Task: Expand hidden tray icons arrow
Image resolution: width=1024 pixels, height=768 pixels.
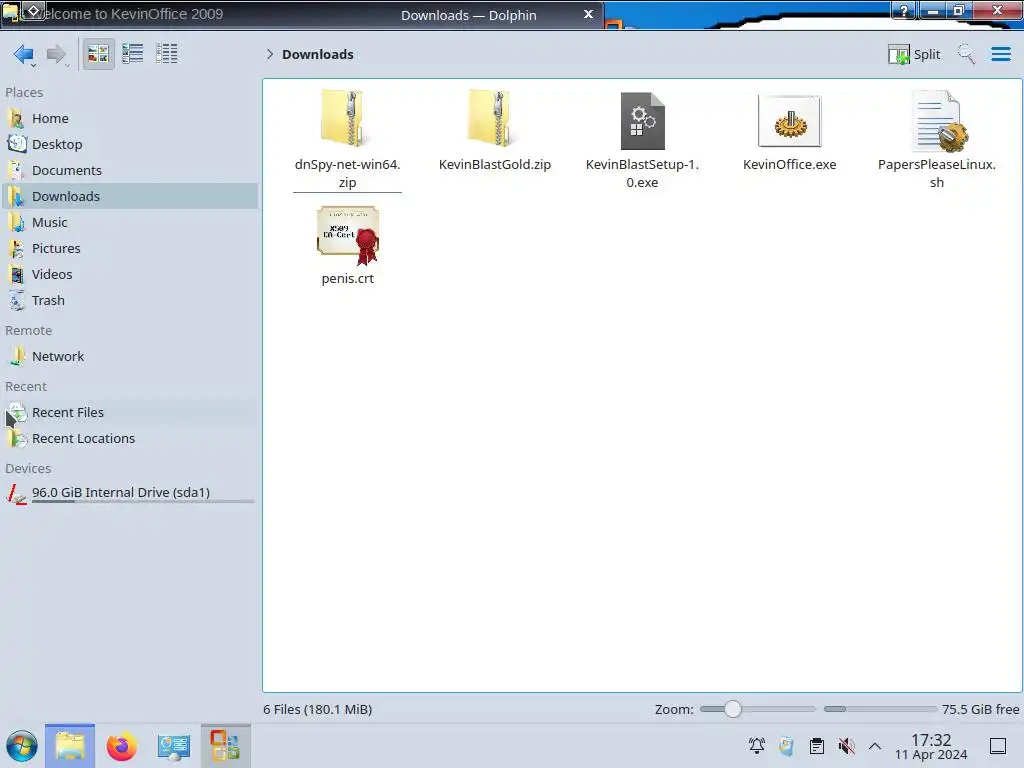Action: 875,746
